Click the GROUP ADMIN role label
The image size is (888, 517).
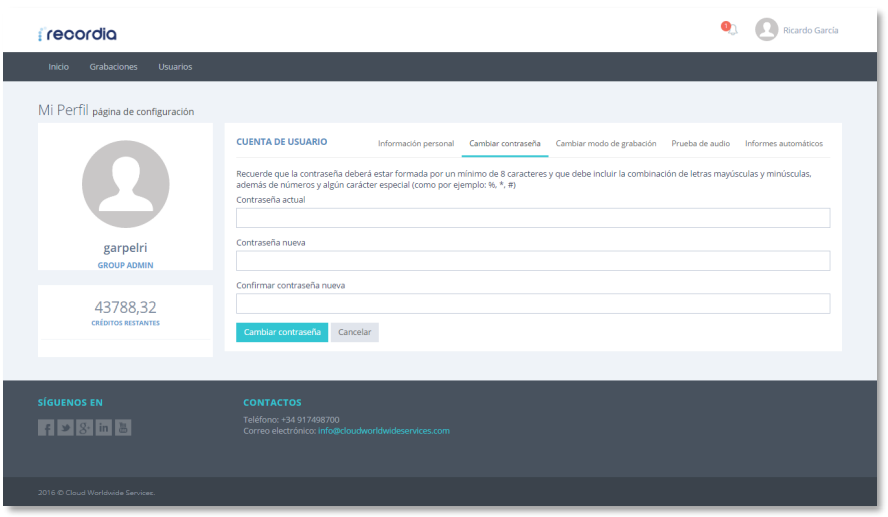click(125, 266)
